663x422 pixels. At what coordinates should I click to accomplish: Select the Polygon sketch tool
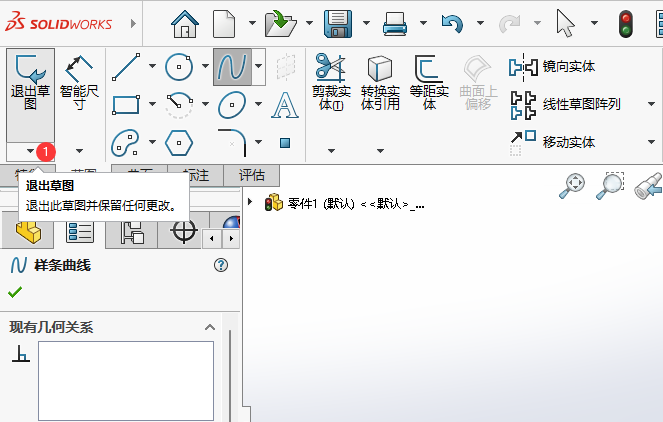pos(179,142)
